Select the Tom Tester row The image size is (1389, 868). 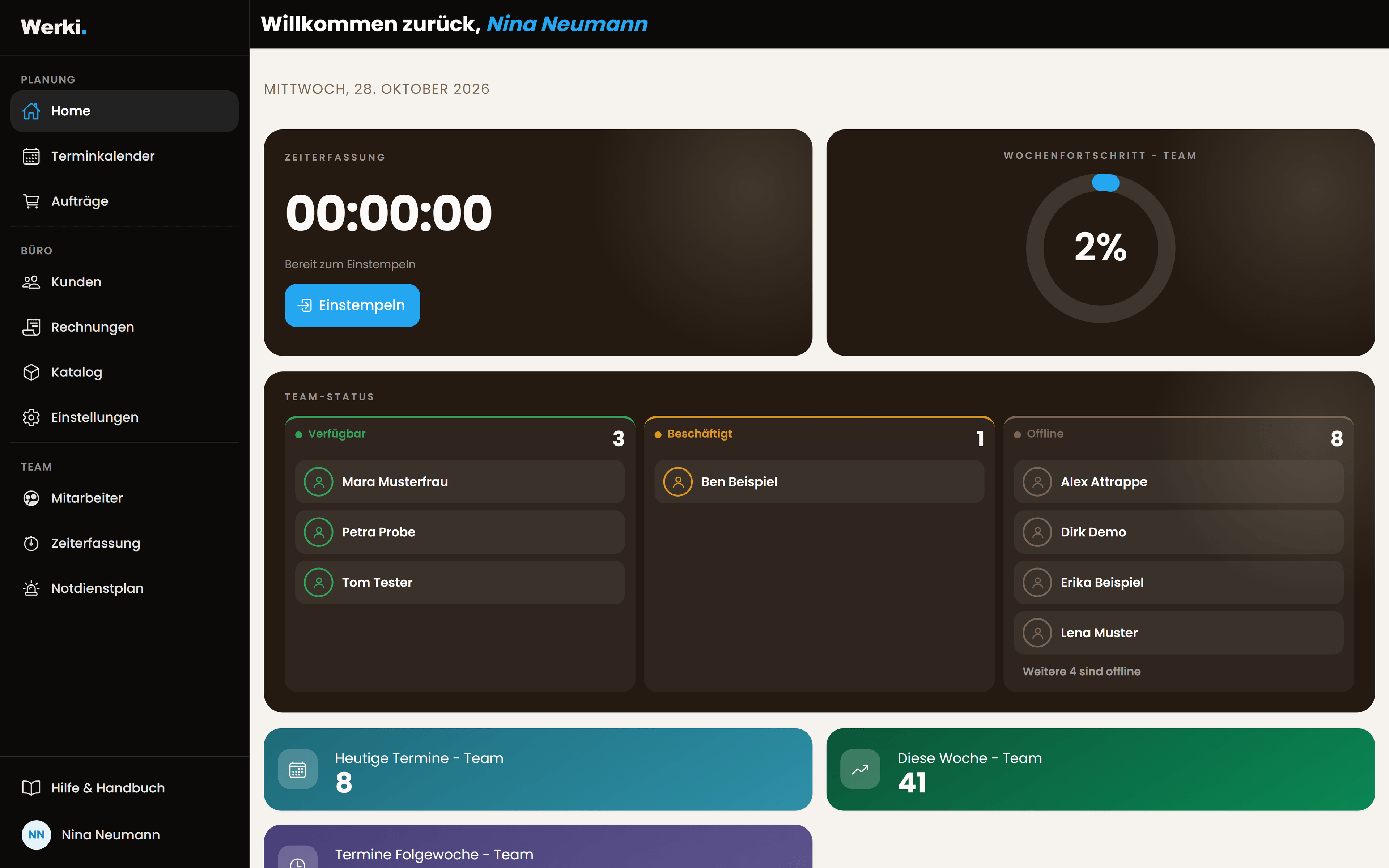pos(460,582)
